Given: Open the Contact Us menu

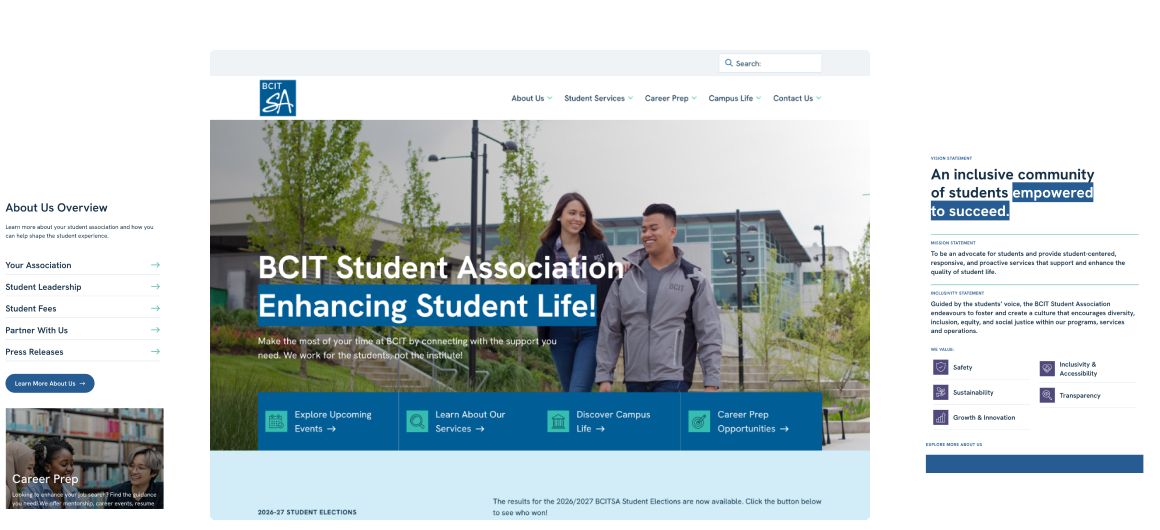Looking at the screenshot, I should pyautogui.click(x=797, y=98).
